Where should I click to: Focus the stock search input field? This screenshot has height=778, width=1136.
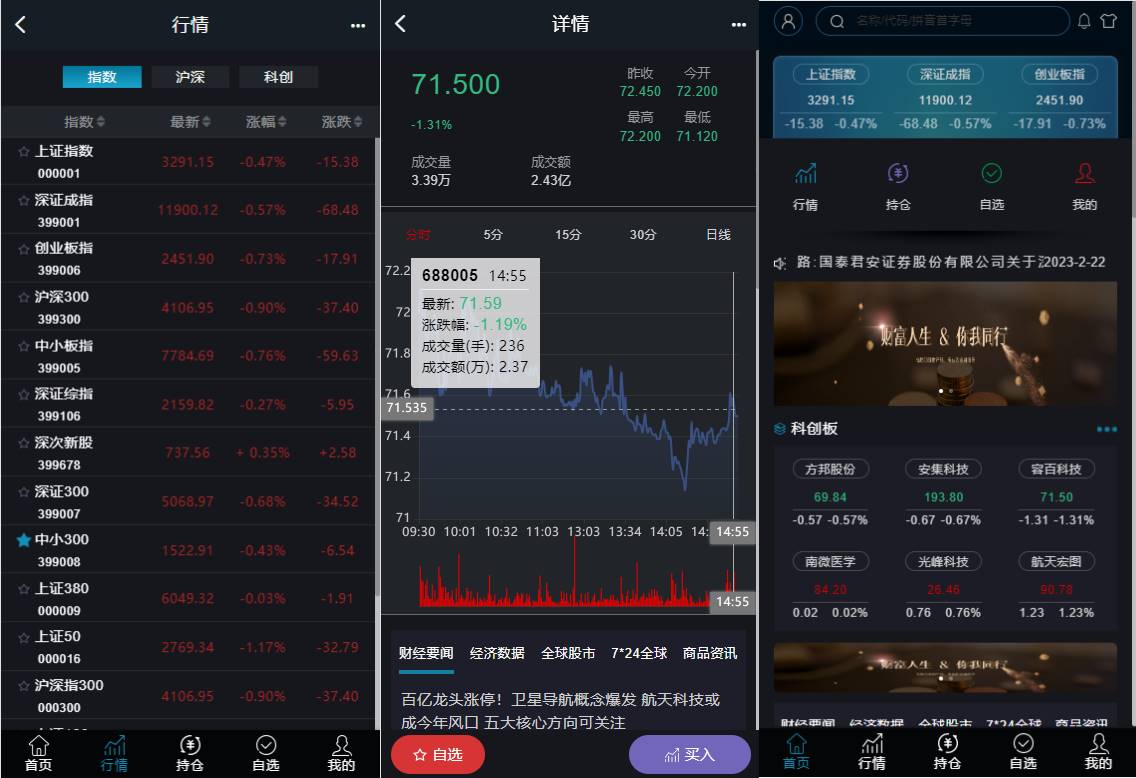tap(942, 21)
